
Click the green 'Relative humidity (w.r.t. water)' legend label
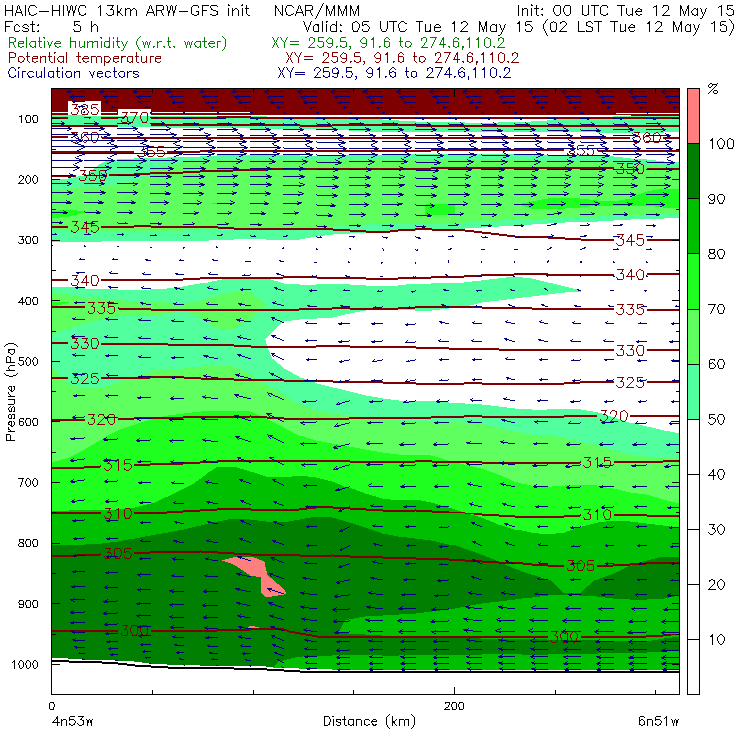click(x=118, y=43)
